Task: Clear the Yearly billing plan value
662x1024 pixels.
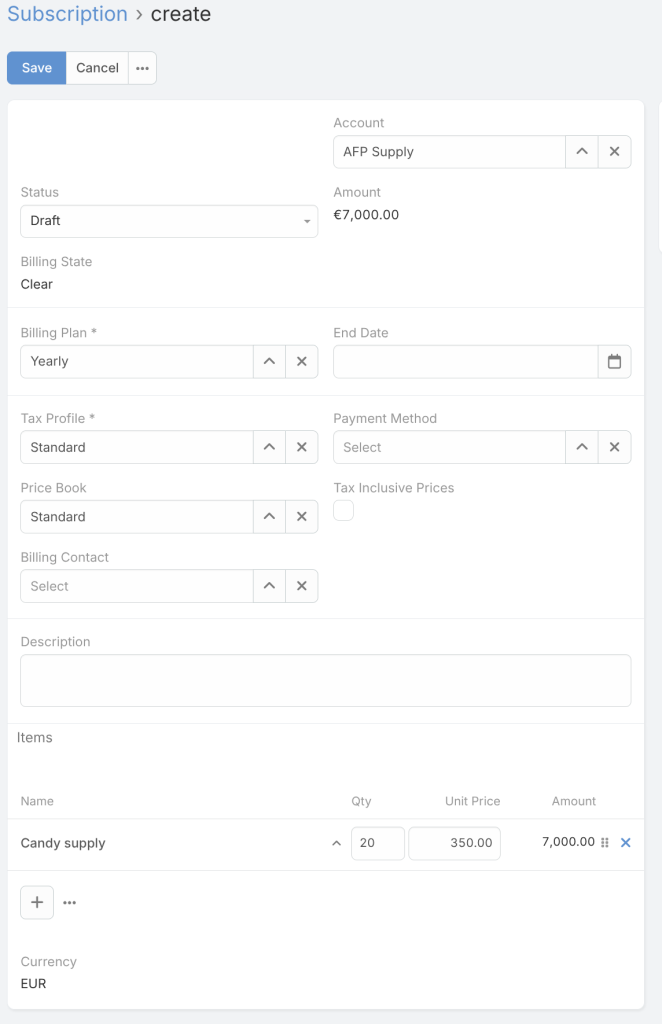Action: [301, 361]
